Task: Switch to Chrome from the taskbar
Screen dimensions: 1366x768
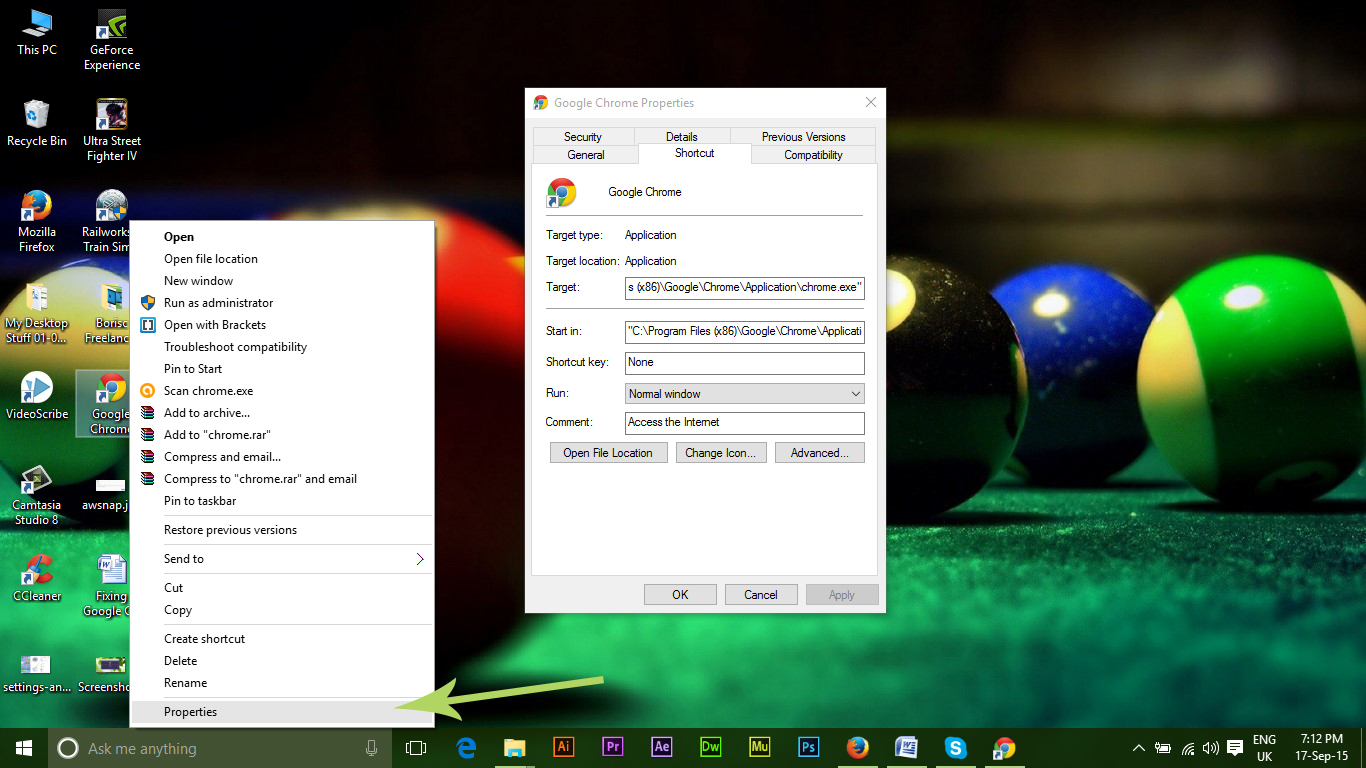Action: [1005, 748]
